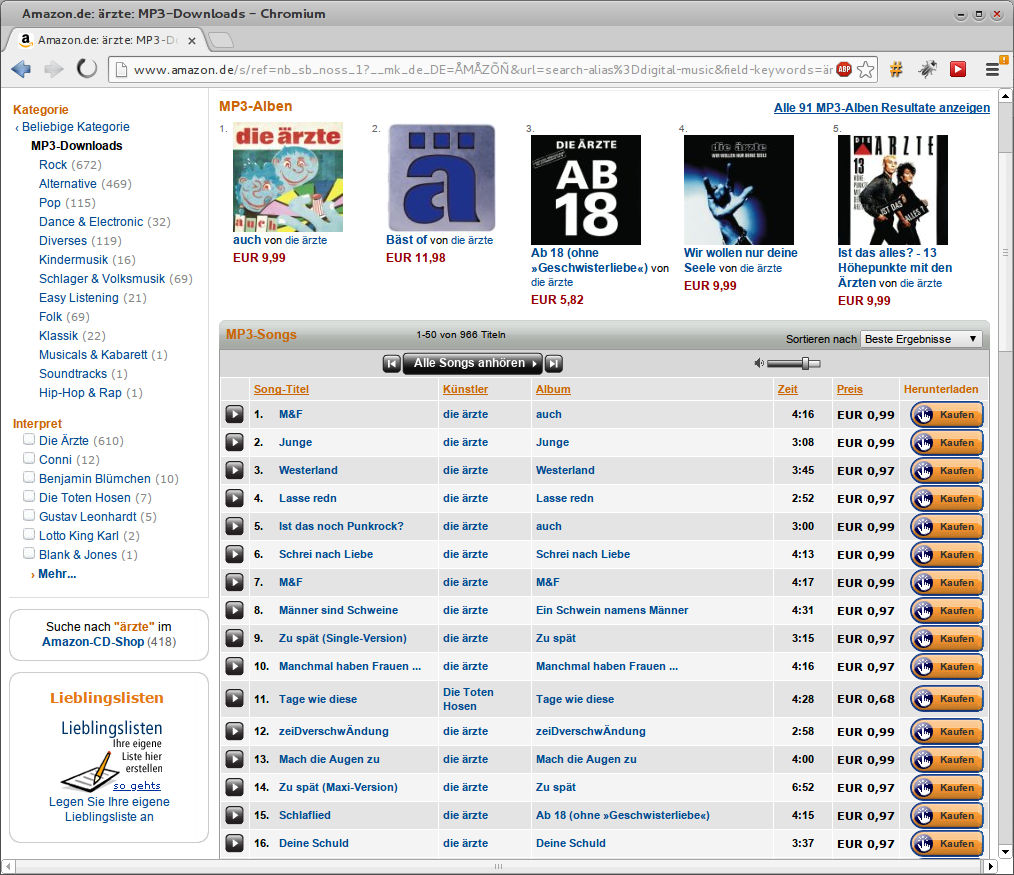Image resolution: width=1014 pixels, height=875 pixels.
Task: Check the Die Ärzte interpret filter
Action: pyautogui.click(x=29, y=440)
